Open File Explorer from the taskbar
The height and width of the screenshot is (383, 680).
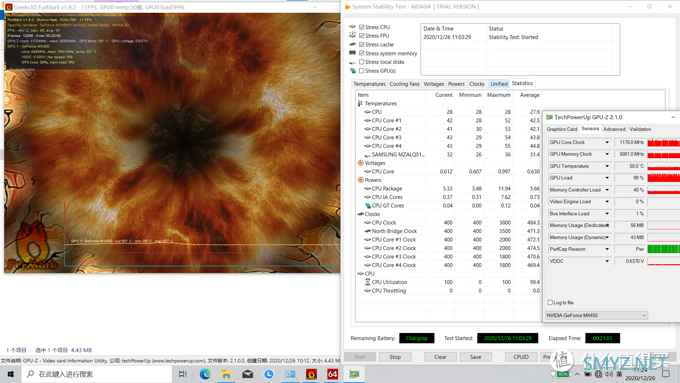(x=226, y=374)
